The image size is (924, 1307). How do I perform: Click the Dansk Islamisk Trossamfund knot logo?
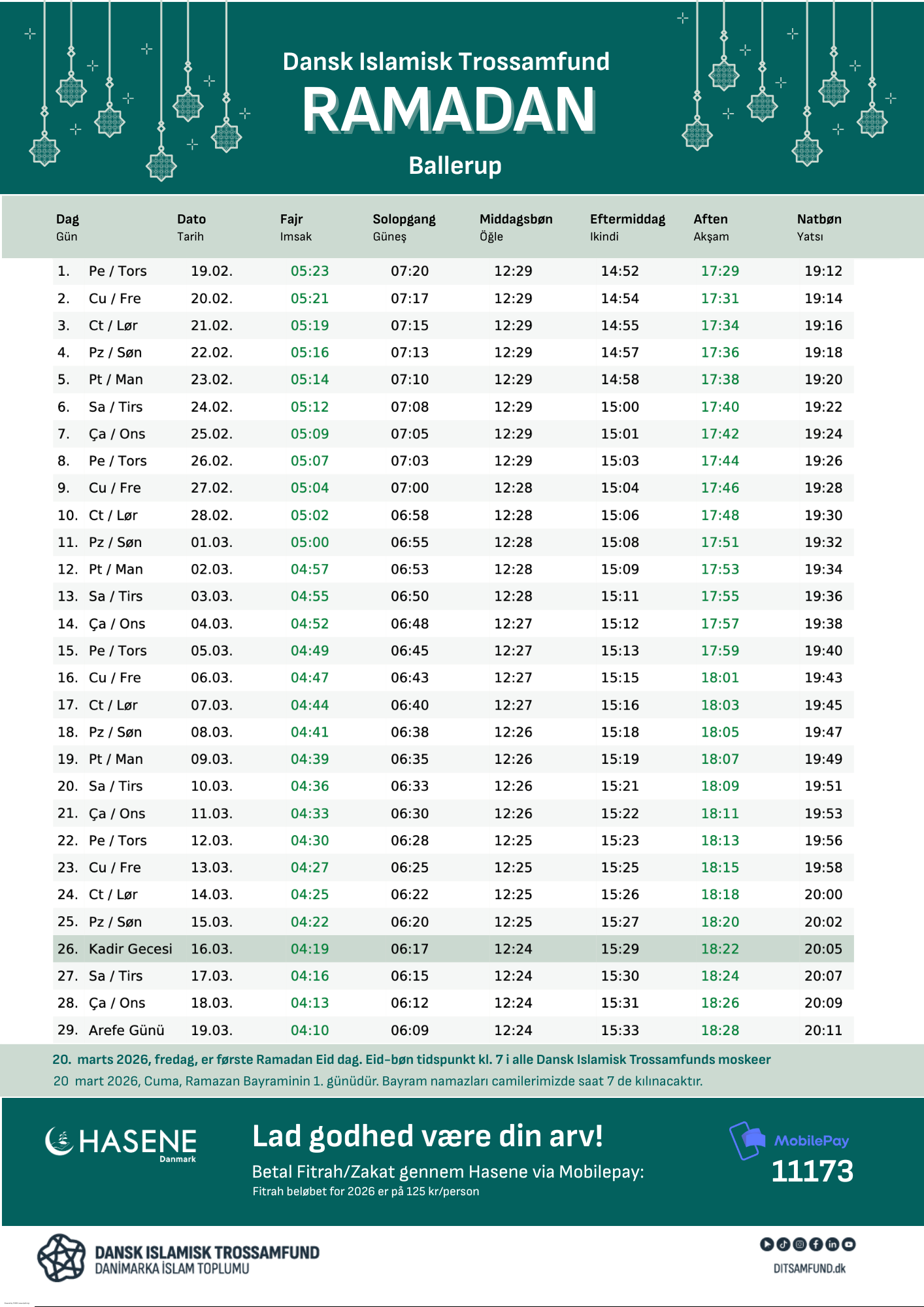[x=61, y=1258]
